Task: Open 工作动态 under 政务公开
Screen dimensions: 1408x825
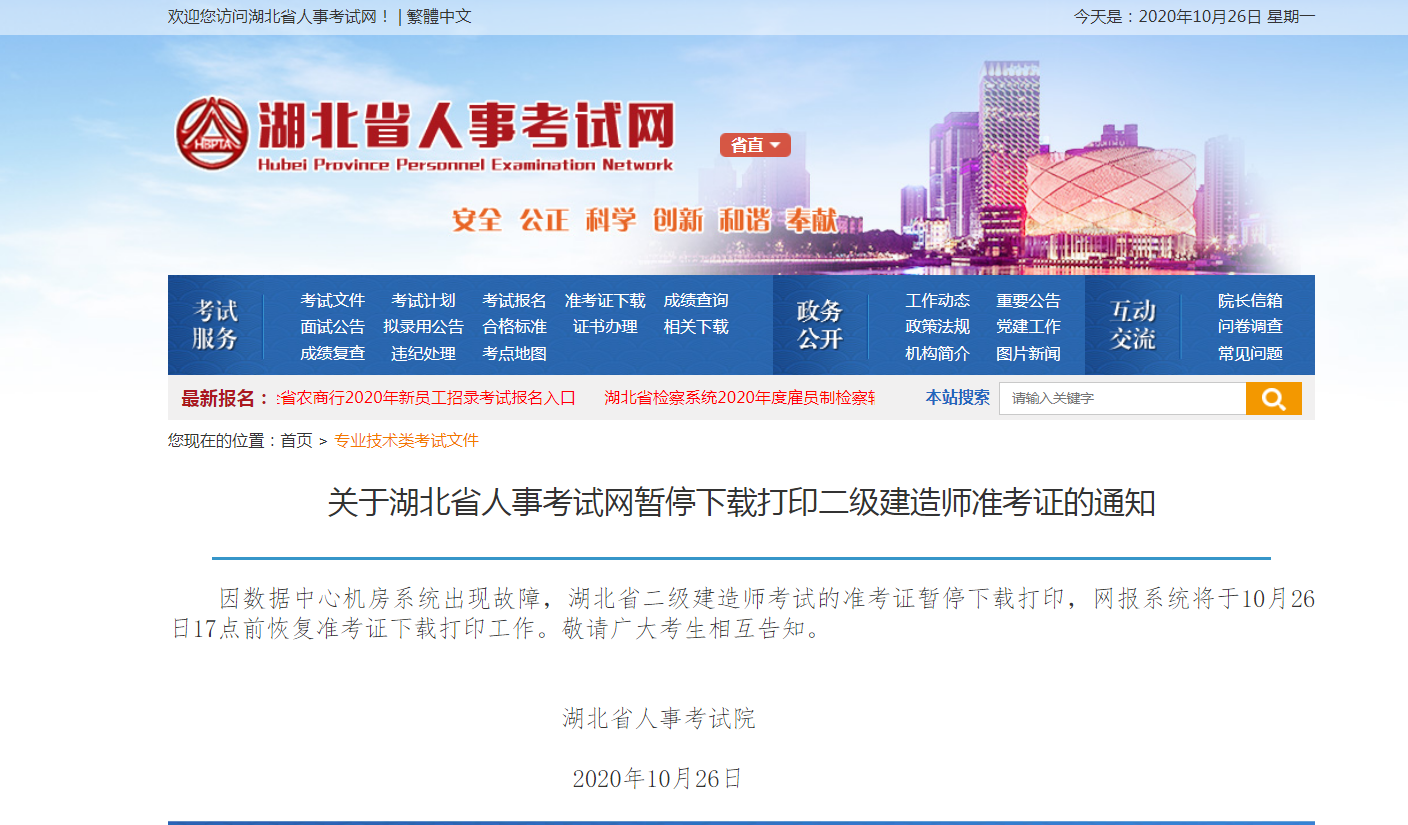Action: tap(937, 300)
